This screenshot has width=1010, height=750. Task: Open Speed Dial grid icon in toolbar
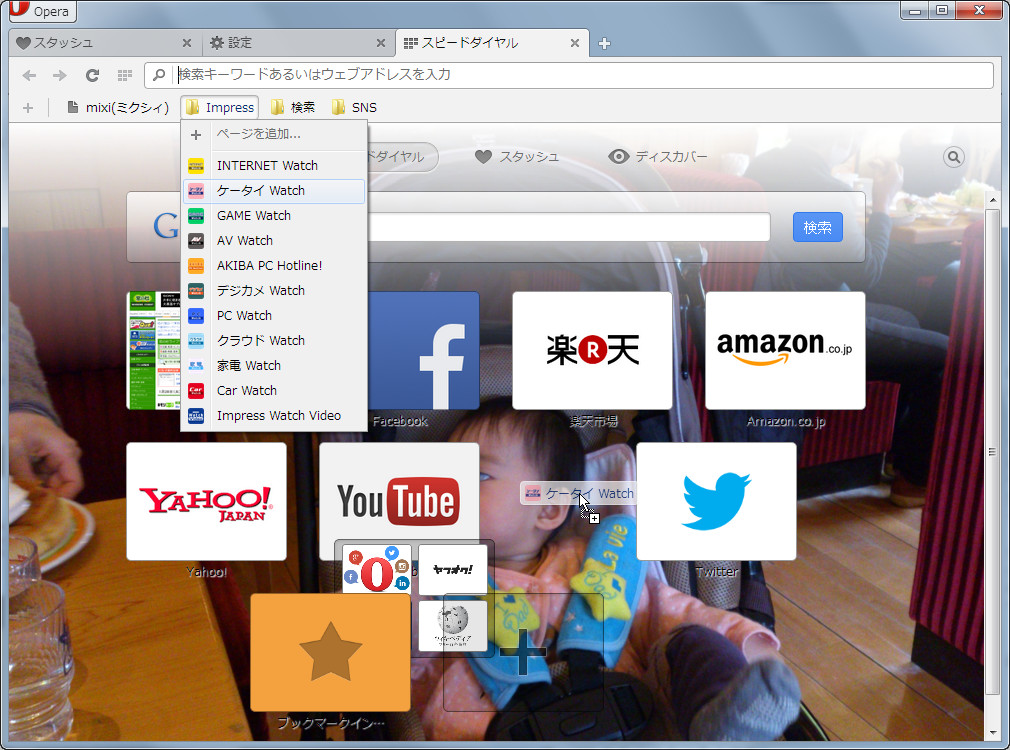(x=124, y=75)
